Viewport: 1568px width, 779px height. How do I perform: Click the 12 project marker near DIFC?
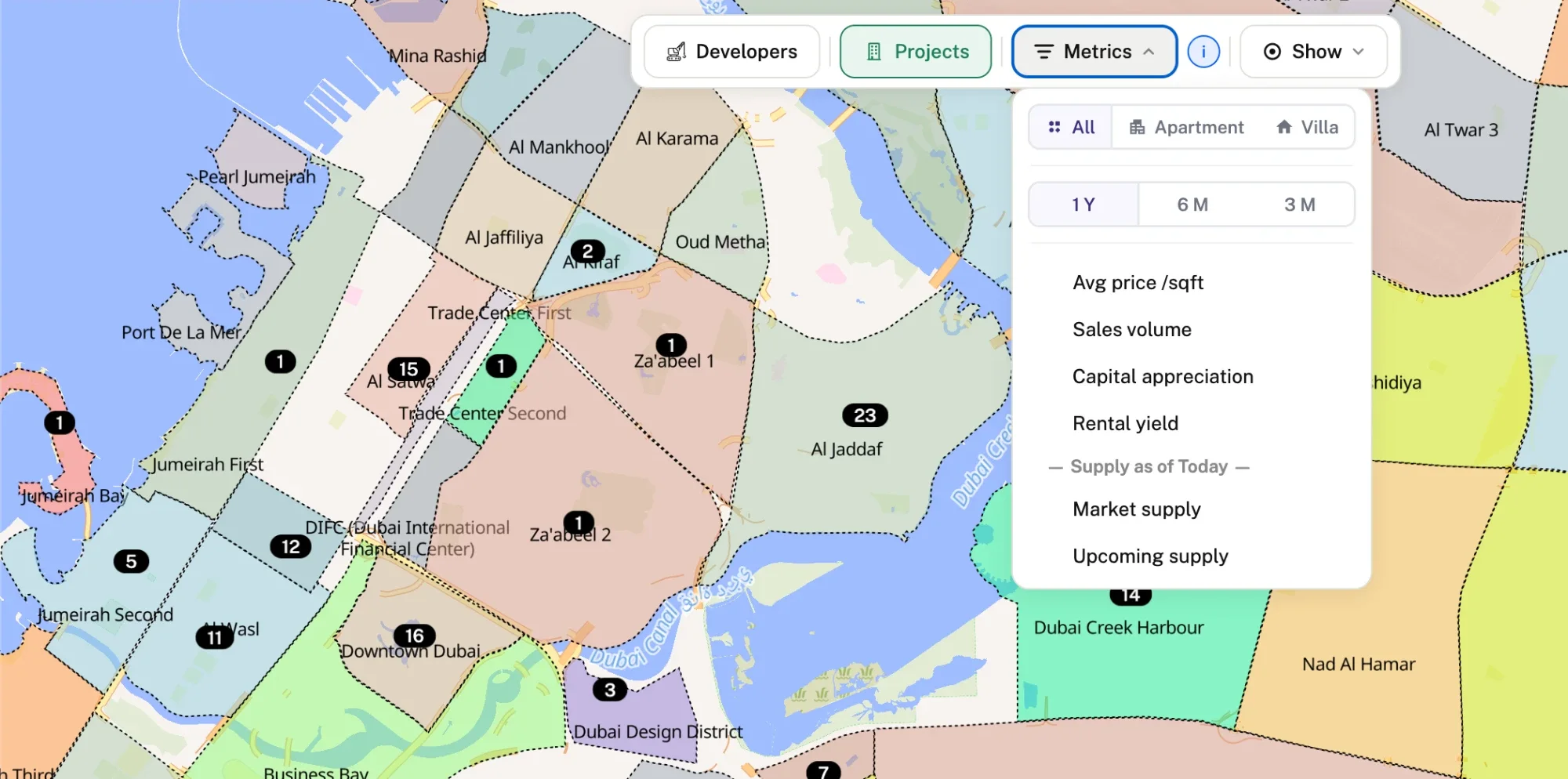290,546
